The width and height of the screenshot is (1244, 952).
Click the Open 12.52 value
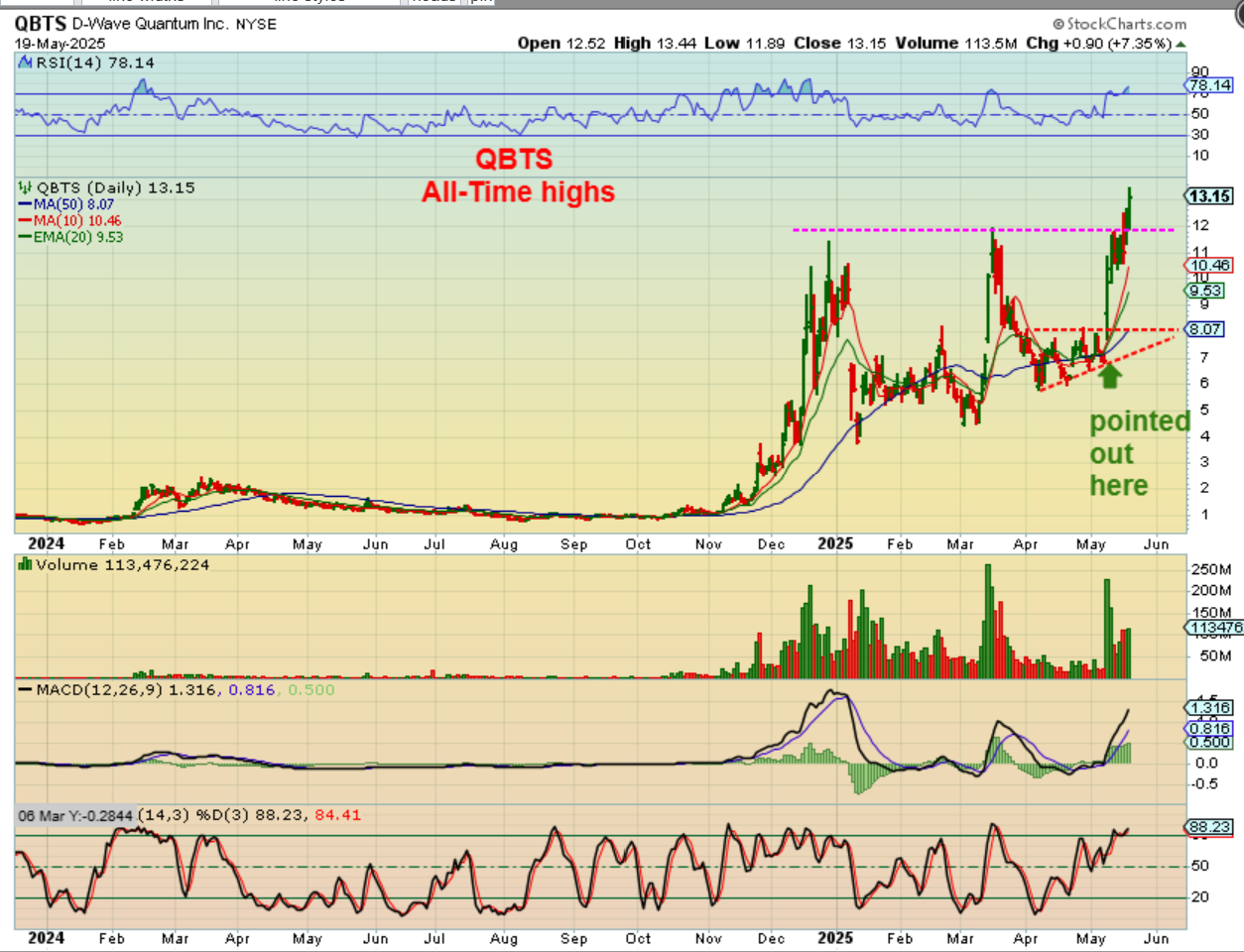561,44
